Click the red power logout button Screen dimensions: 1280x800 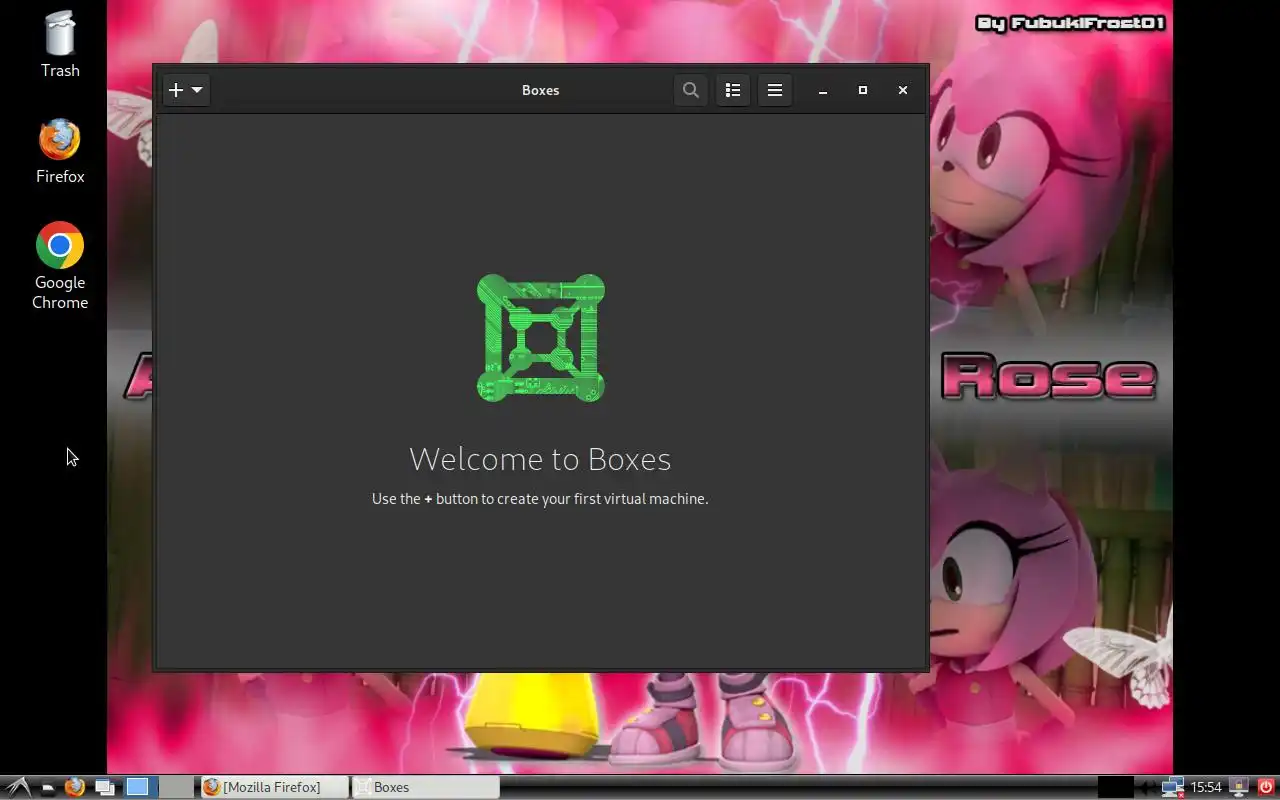tap(1266, 787)
